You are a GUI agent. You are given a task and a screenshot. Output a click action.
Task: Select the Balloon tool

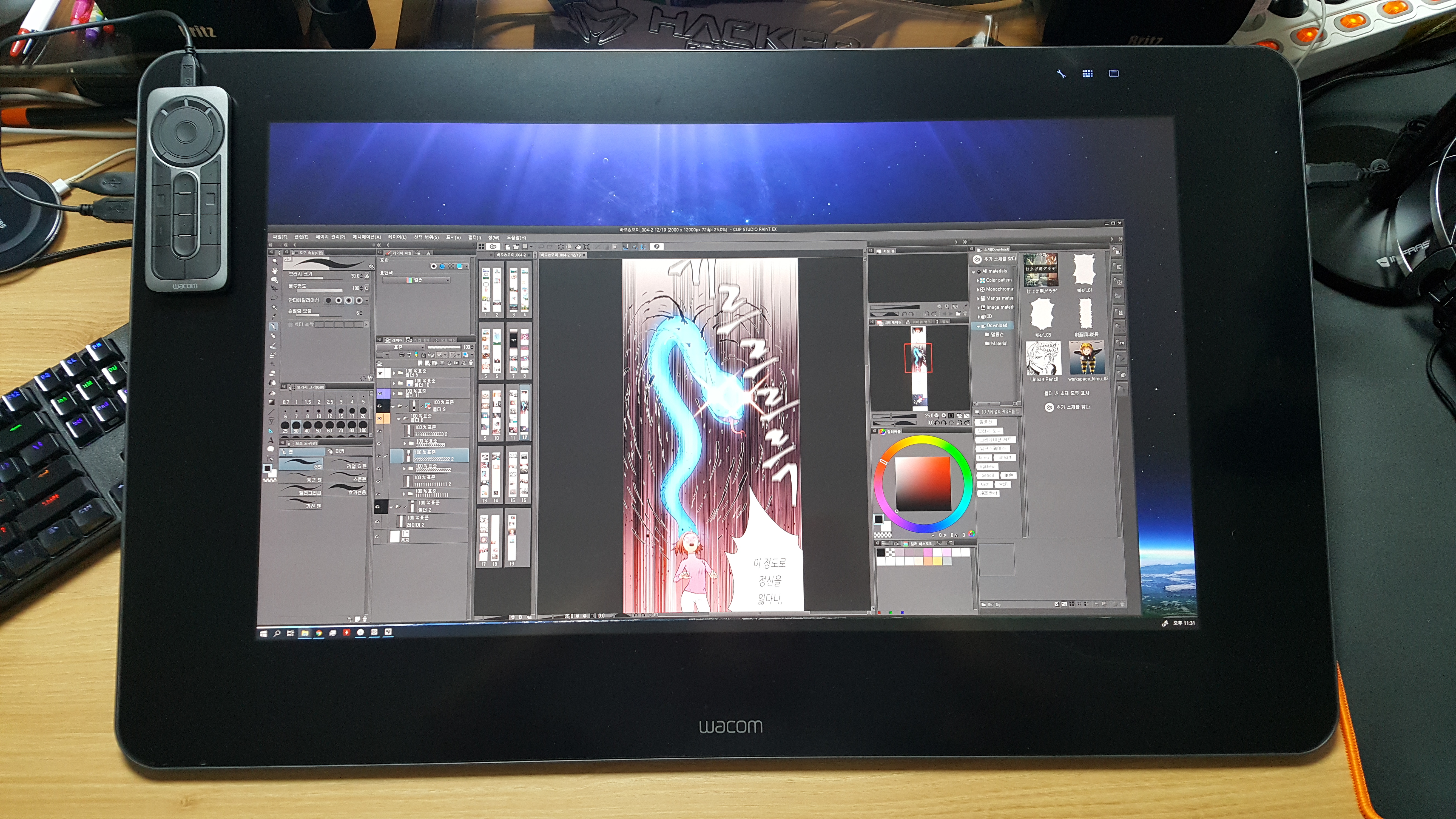(271, 449)
